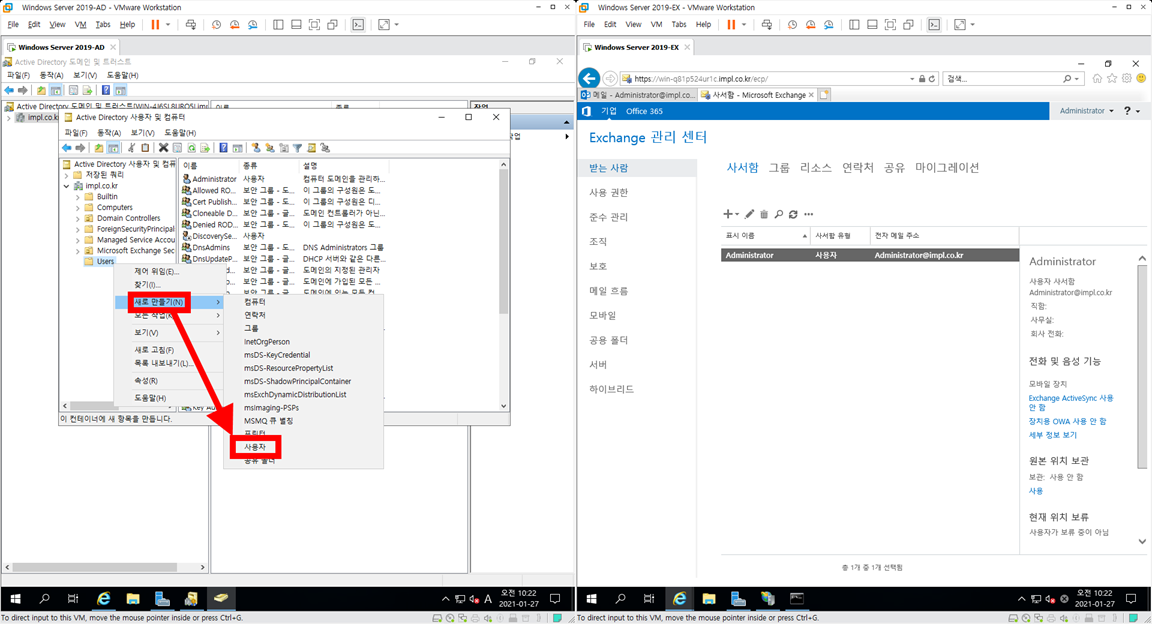
Task: Select 메일 흐름 in Exchange left navigation
Action: tap(608, 290)
